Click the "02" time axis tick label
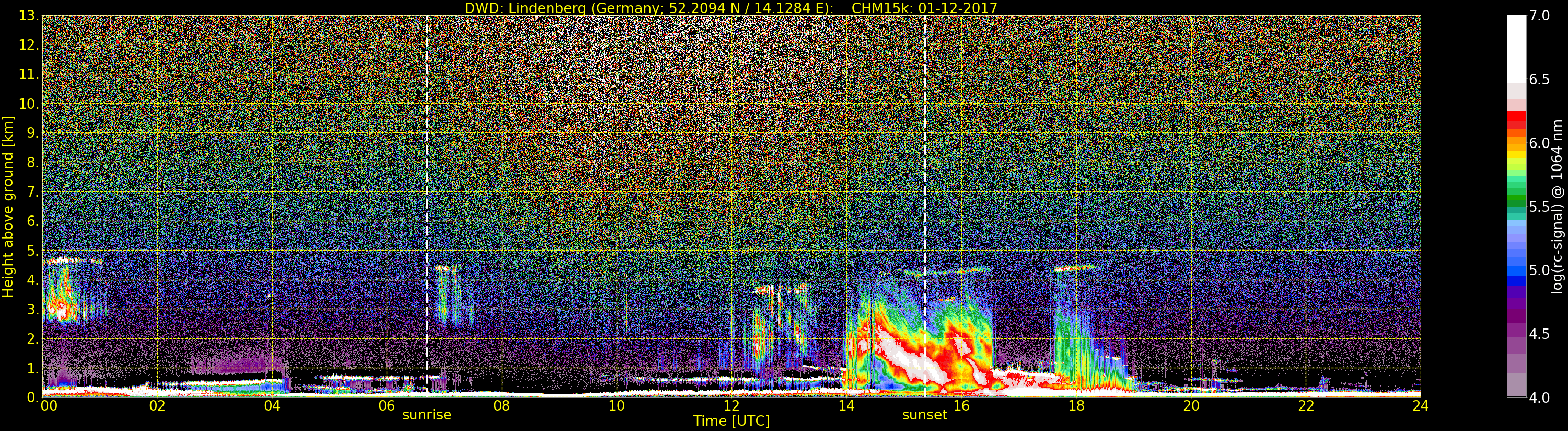 click(157, 406)
